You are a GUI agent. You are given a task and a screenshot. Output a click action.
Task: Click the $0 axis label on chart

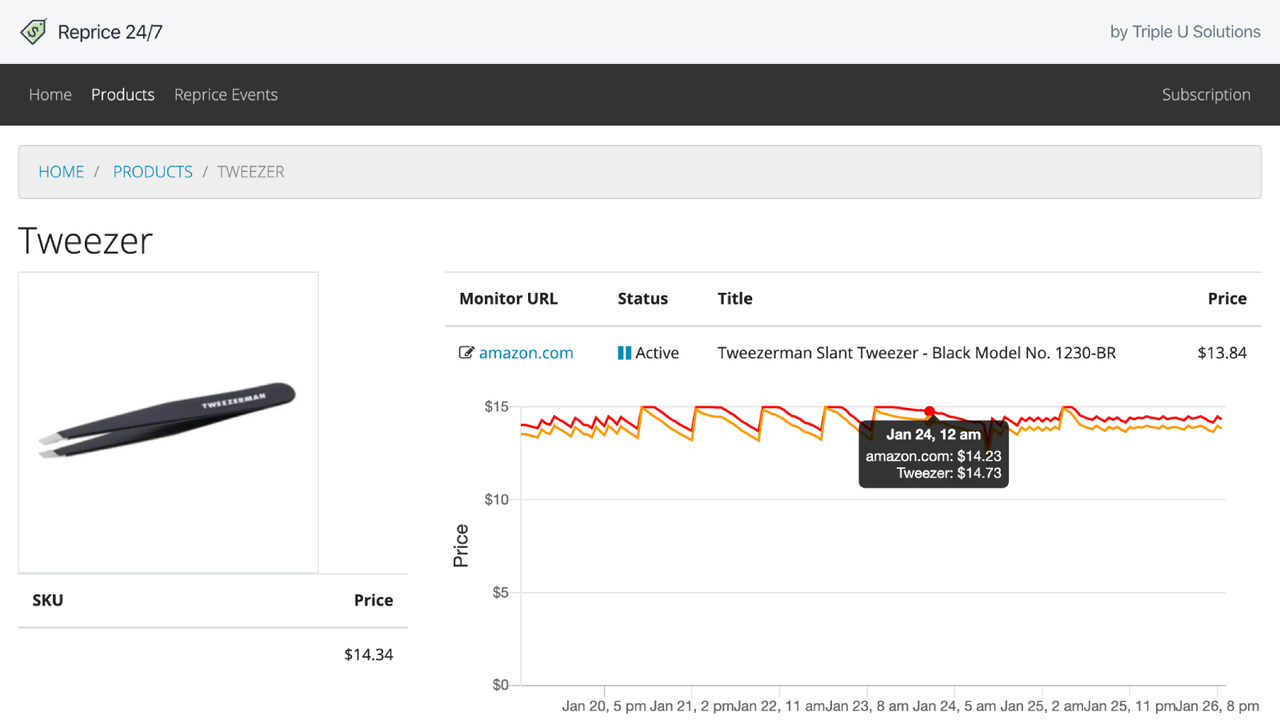pyautogui.click(x=501, y=686)
